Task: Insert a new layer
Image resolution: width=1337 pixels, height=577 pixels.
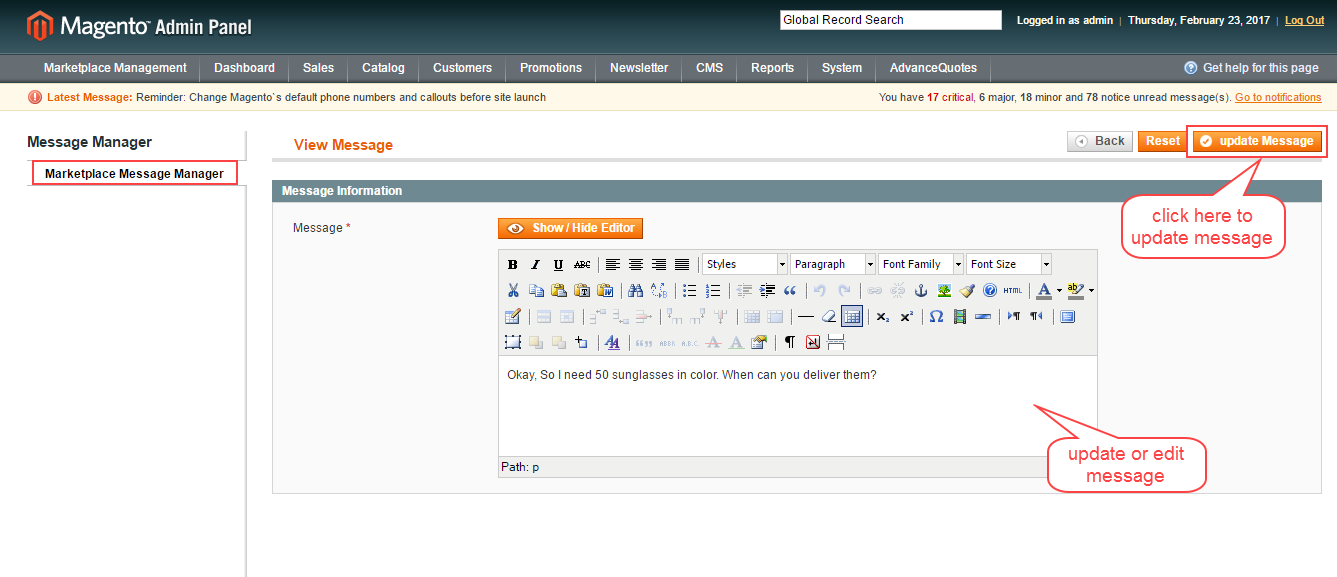Action: point(512,342)
